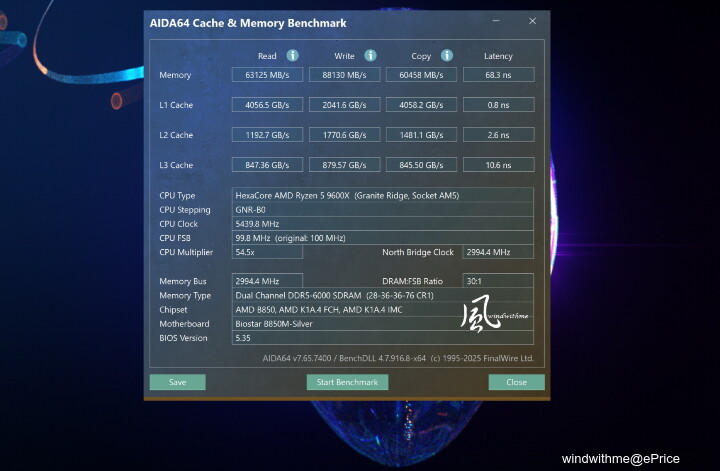This screenshot has height=471, width=720.
Task: Click the Write column header
Action: [x=344, y=56]
